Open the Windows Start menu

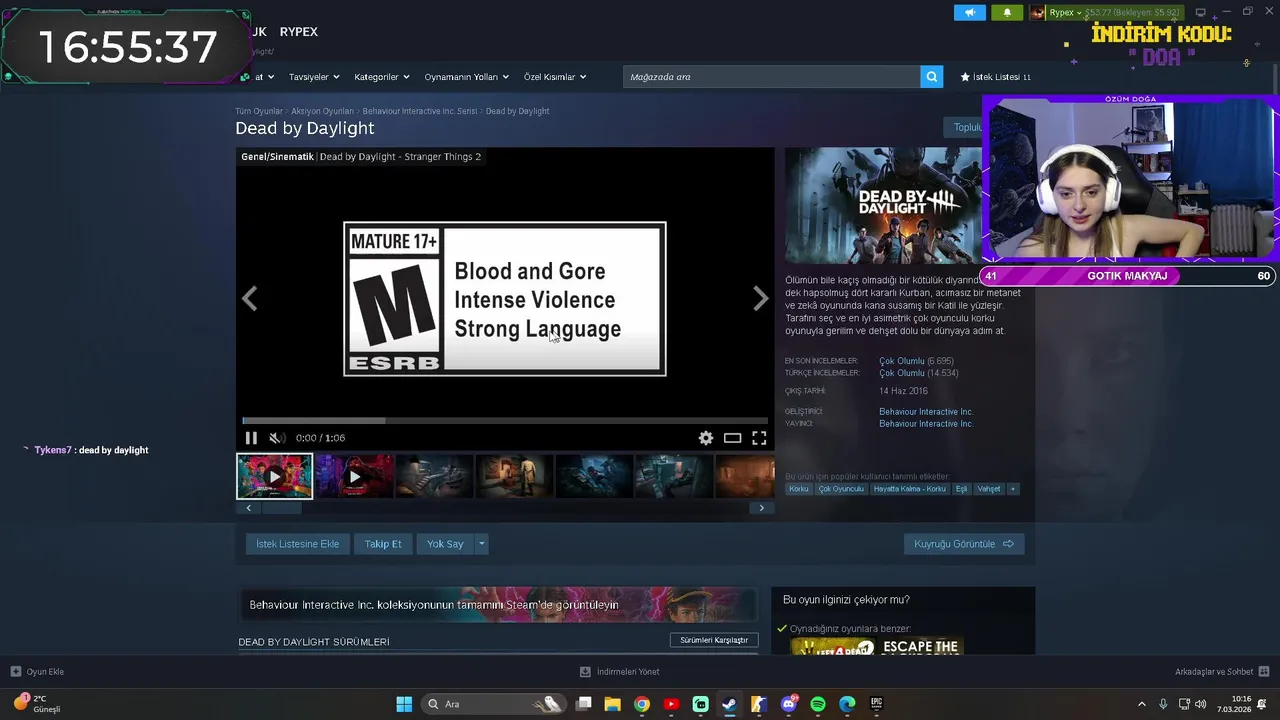(404, 704)
